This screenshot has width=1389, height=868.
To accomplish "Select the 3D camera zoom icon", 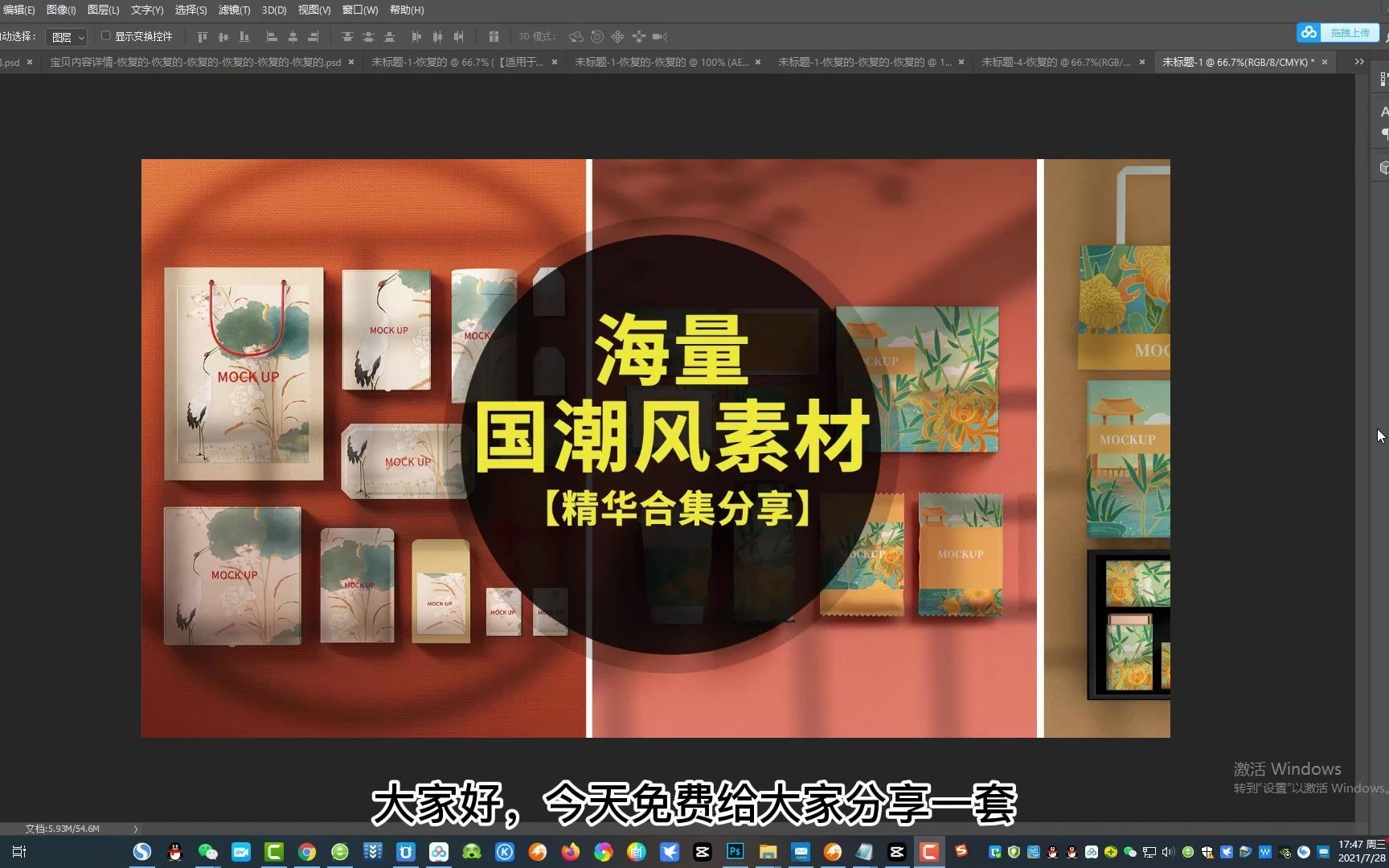I will [x=660, y=36].
